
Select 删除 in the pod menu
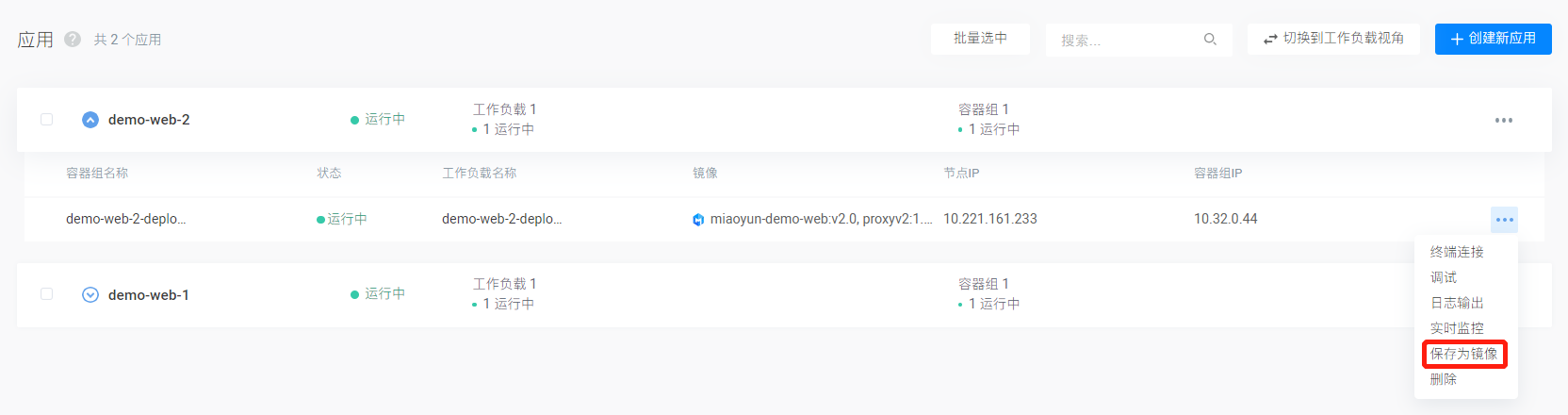(x=1444, y=379)
